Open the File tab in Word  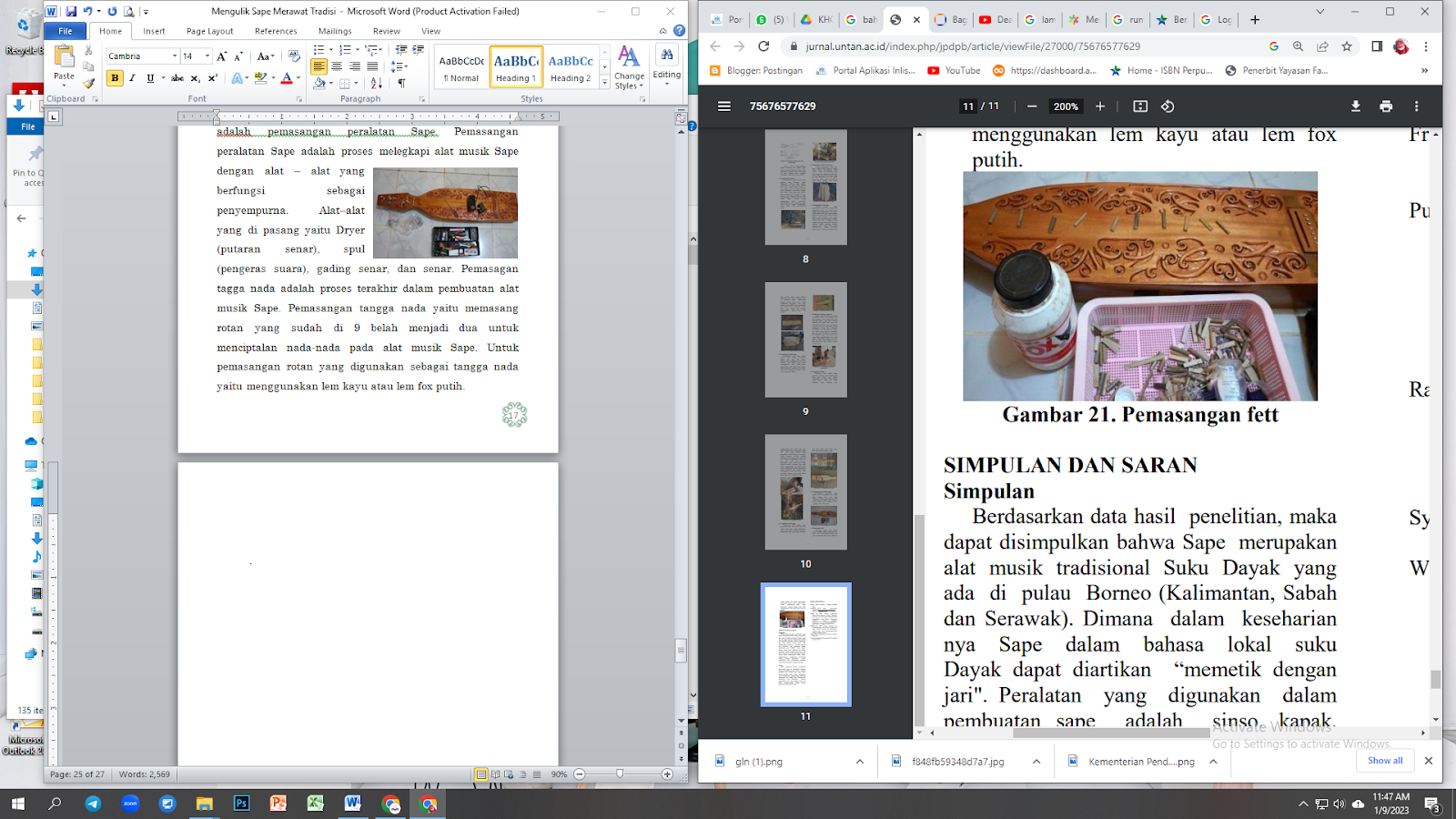(66, 31)
